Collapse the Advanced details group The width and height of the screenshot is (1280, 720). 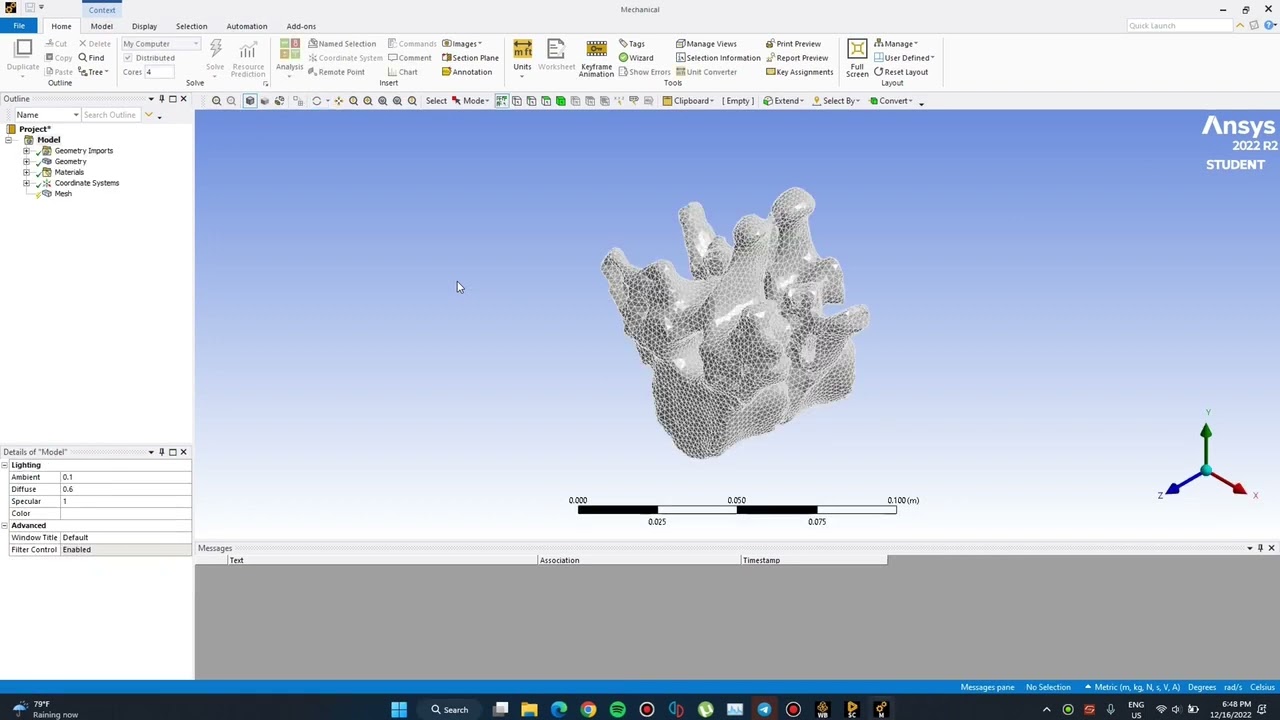(x=5, y=525)
